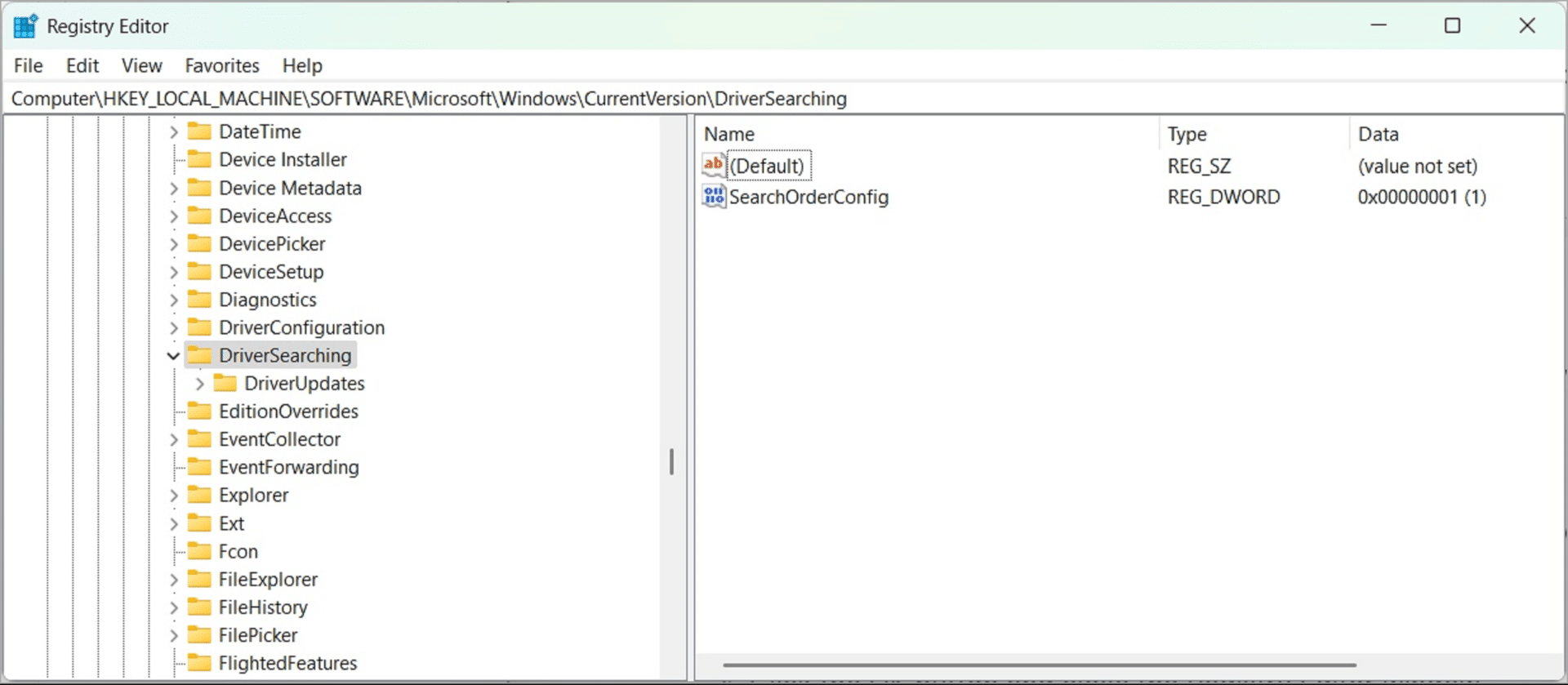Click the Ext folder icon
The height and width of the screenshot is (685, 1568).
pos(199,523)
